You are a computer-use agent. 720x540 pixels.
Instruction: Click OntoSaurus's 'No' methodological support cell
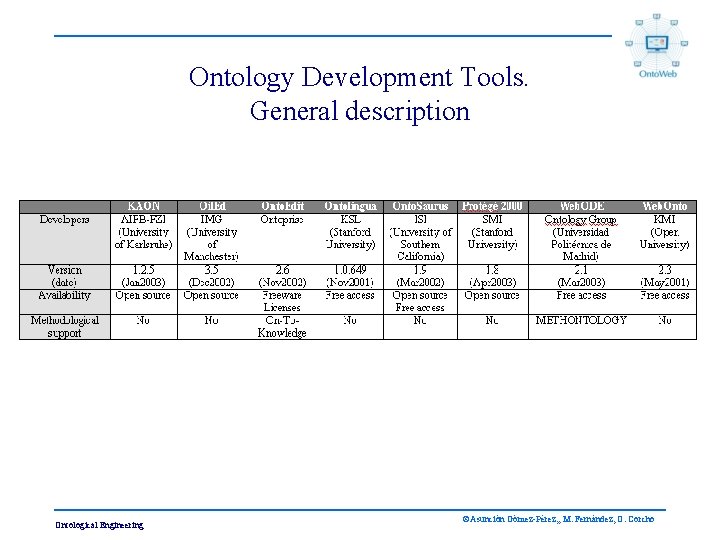click(420, 327)
